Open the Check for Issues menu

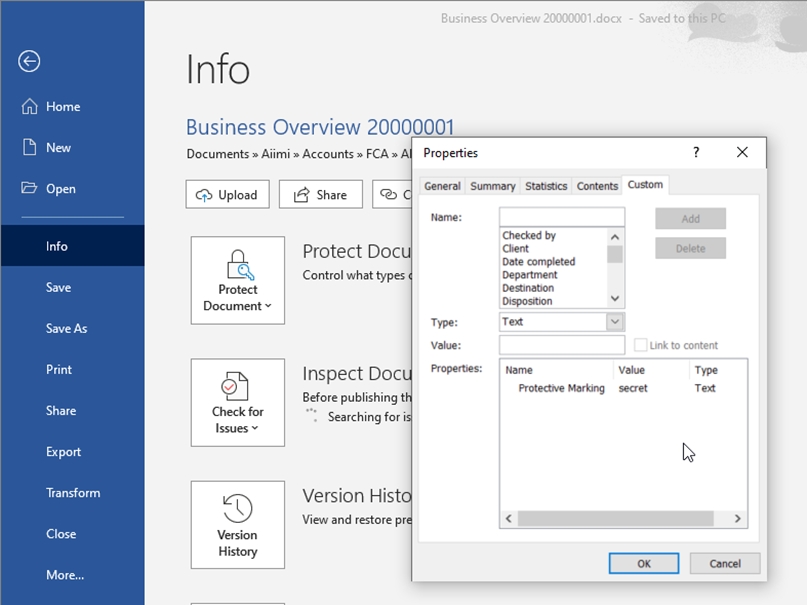(x=238, y=403)
